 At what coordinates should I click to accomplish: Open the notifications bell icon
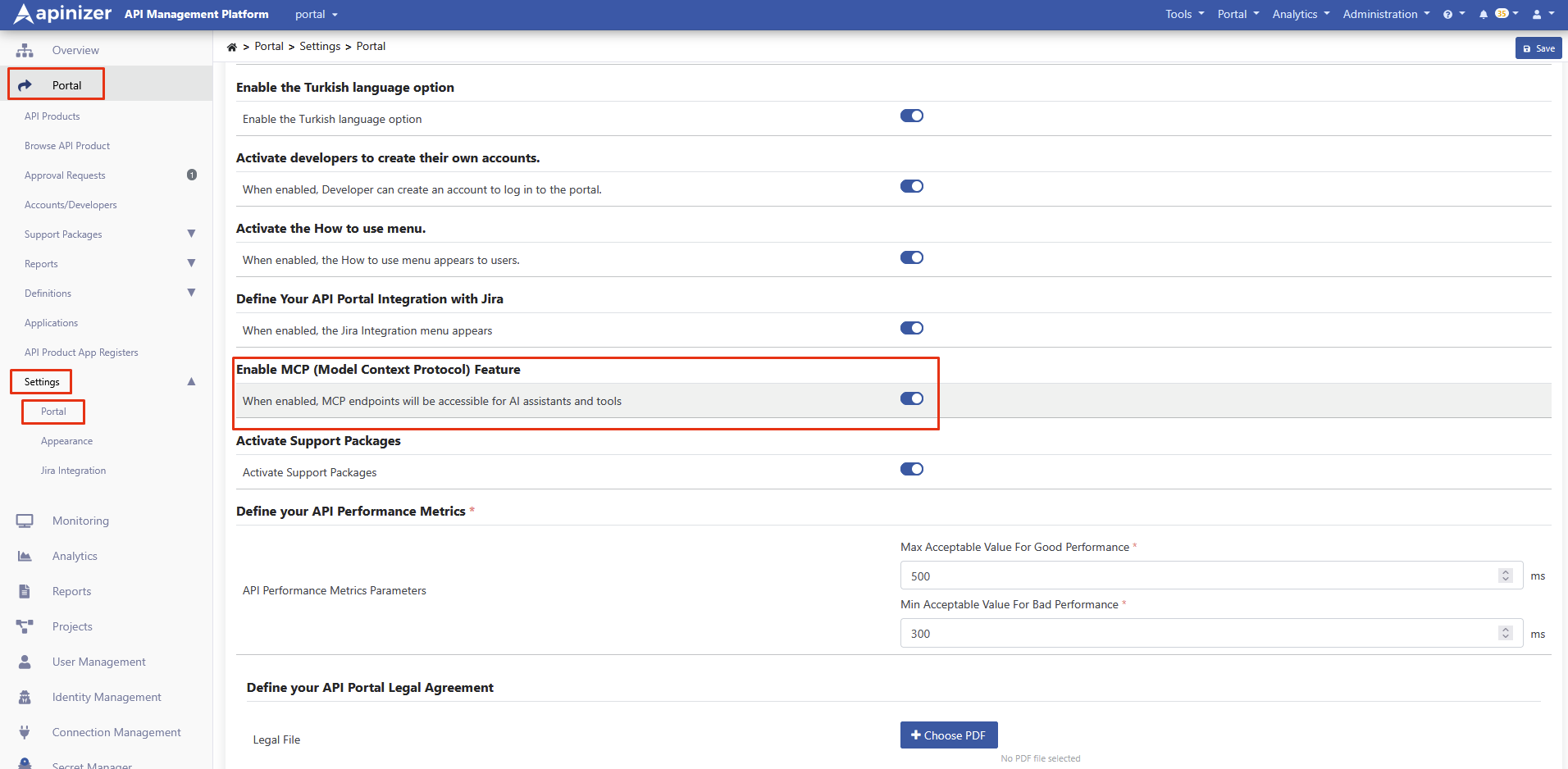[x=1483, y=15]
